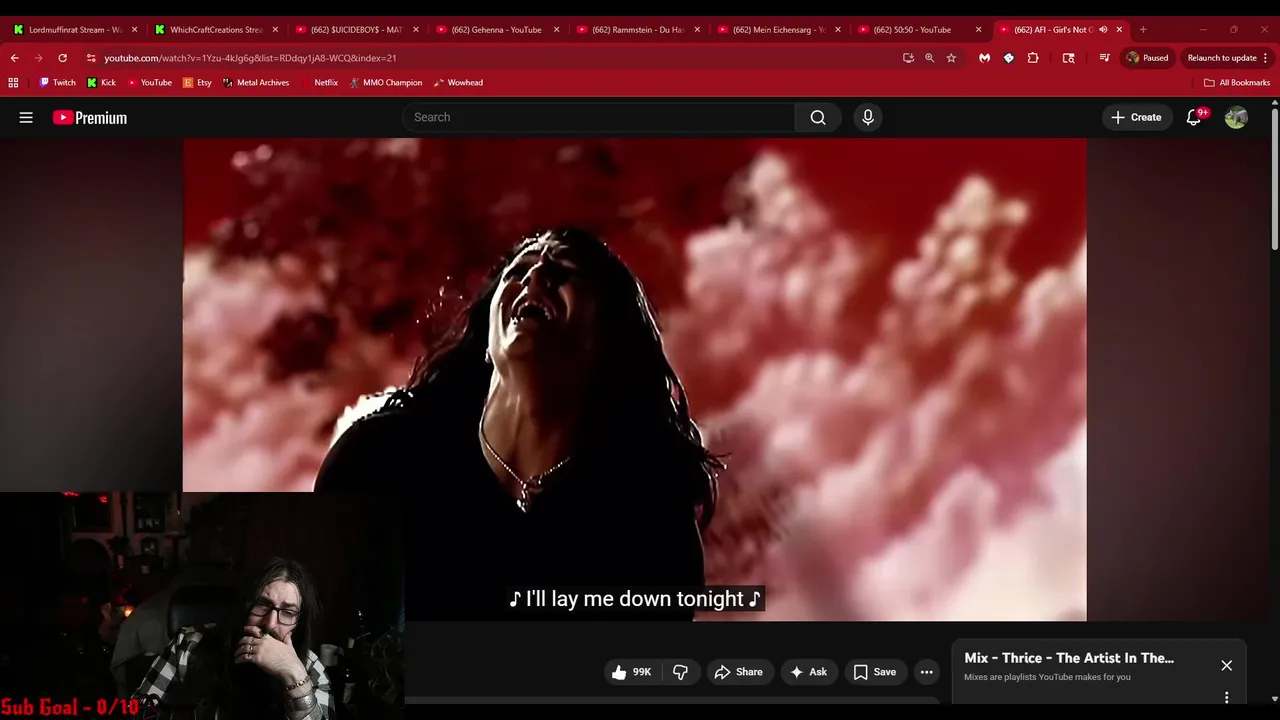Click the video player to pause

point(635,380)
